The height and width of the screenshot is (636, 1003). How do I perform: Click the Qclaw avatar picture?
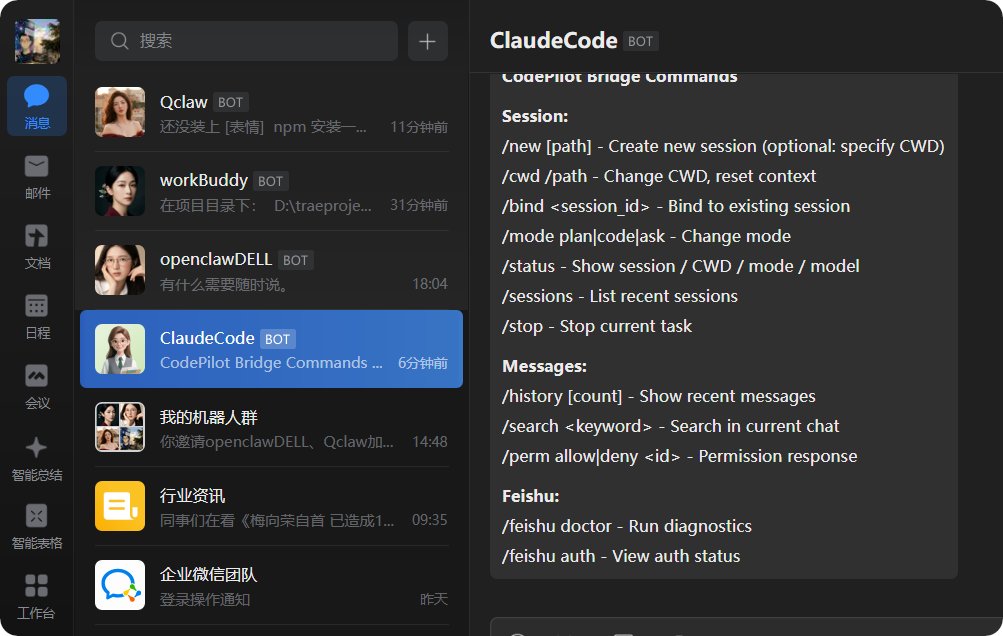tap(120, 113)
